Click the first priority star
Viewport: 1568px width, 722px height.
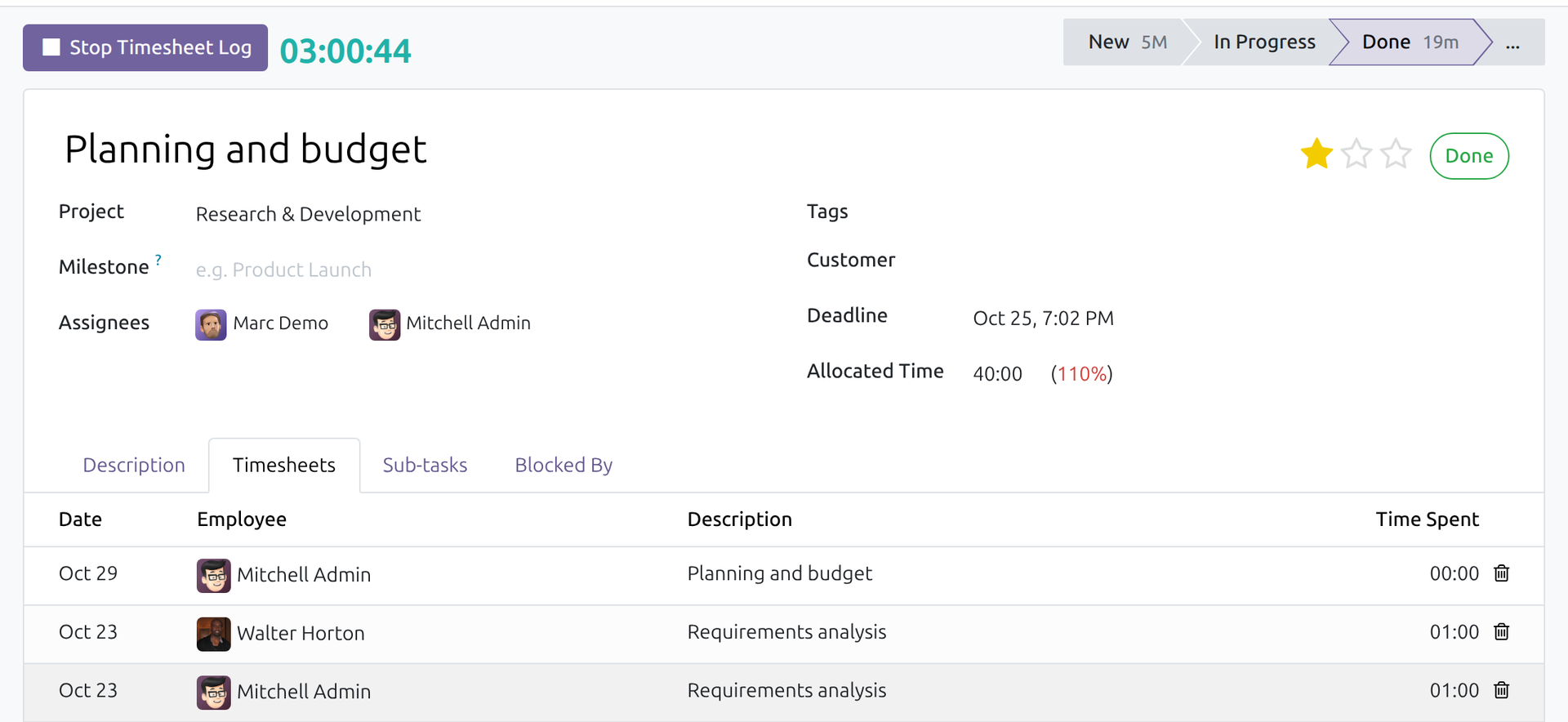tap(1316, 154)
